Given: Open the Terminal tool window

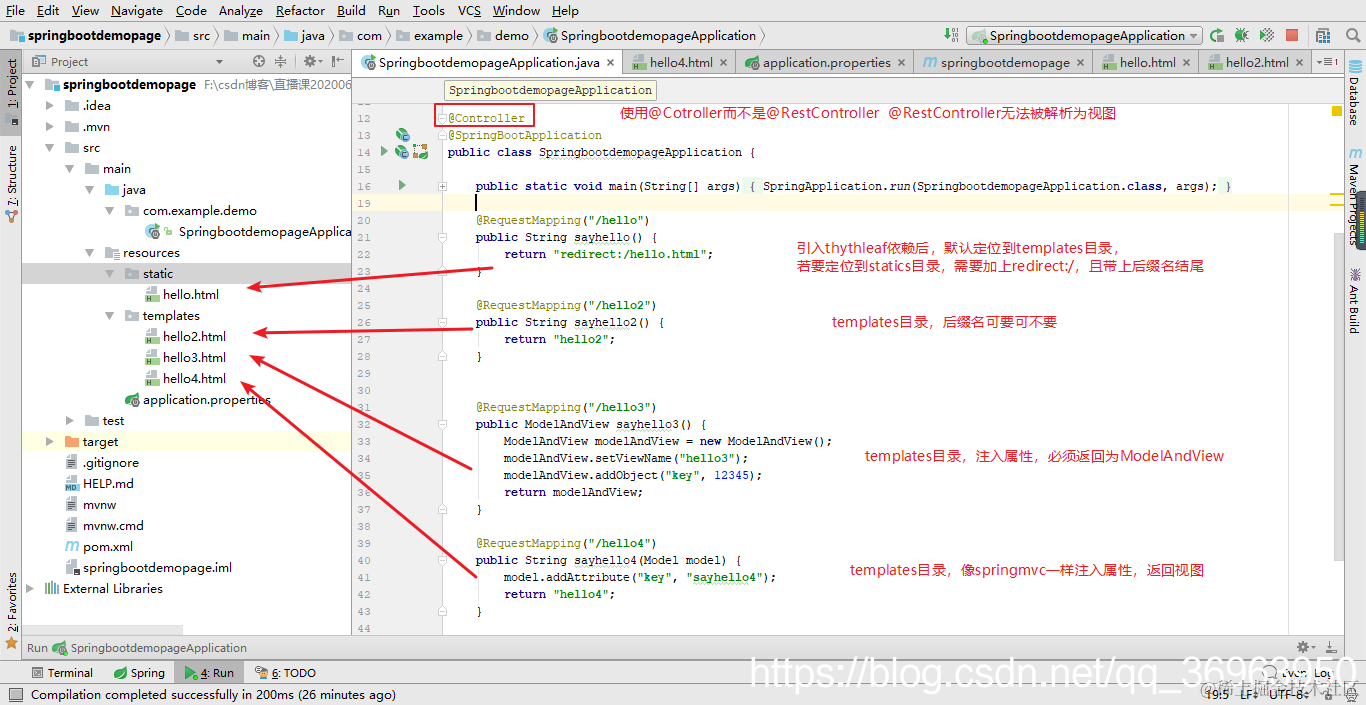Looking at the screenshot, I should [x=61, y=673].
